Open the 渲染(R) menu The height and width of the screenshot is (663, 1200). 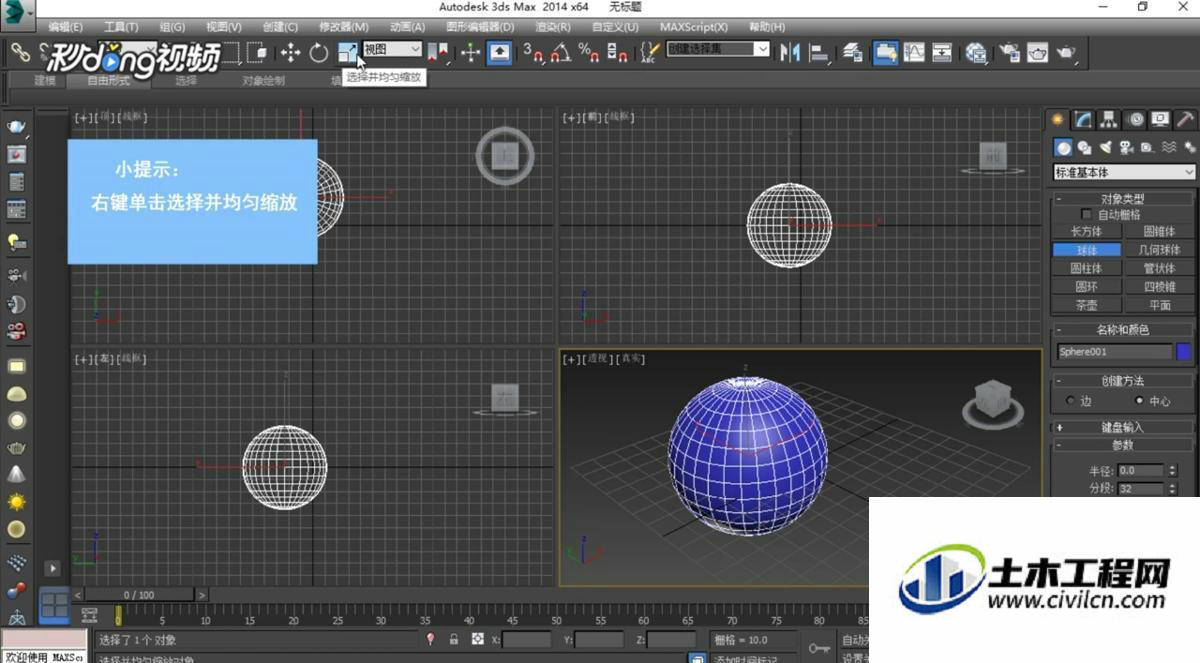click(554, 27)
